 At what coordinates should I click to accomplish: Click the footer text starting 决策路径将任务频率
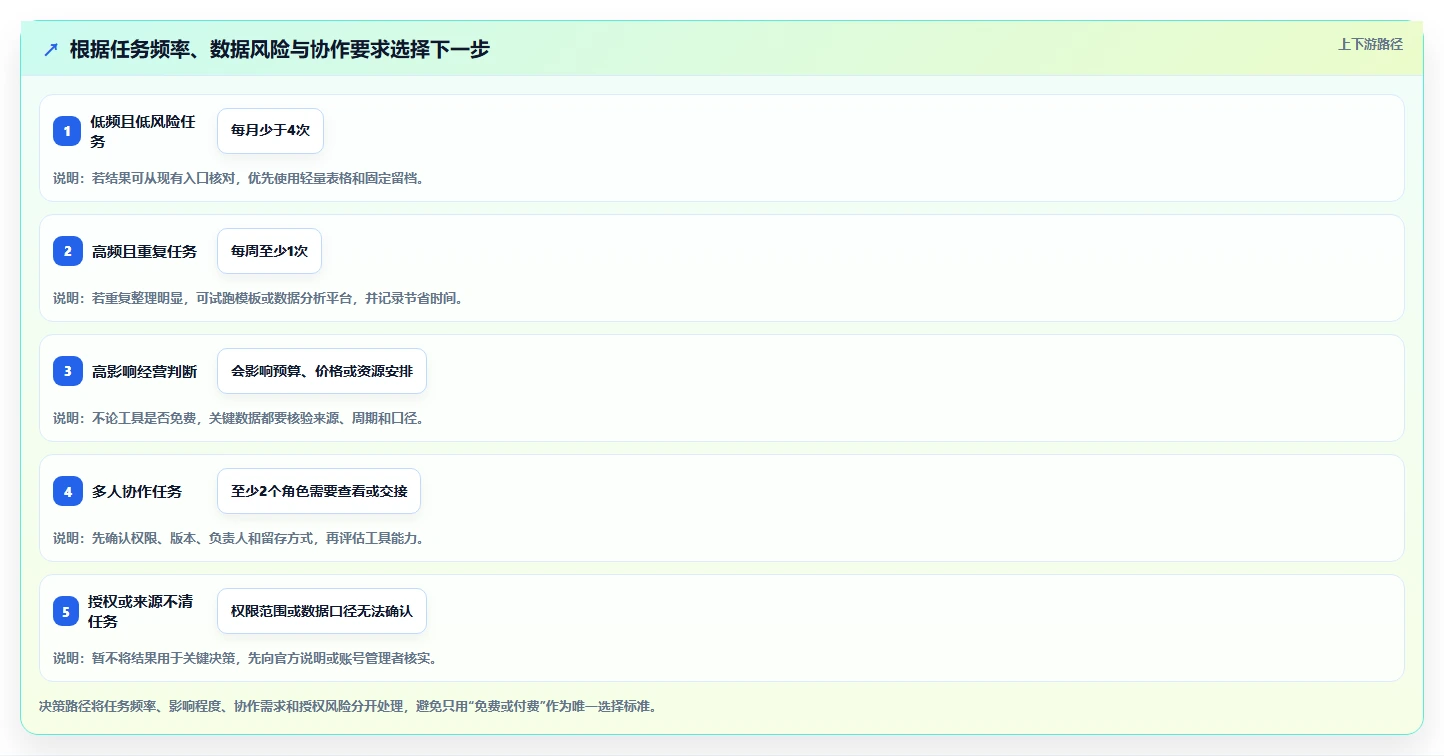pyautogui.click(x=348, y=706)
